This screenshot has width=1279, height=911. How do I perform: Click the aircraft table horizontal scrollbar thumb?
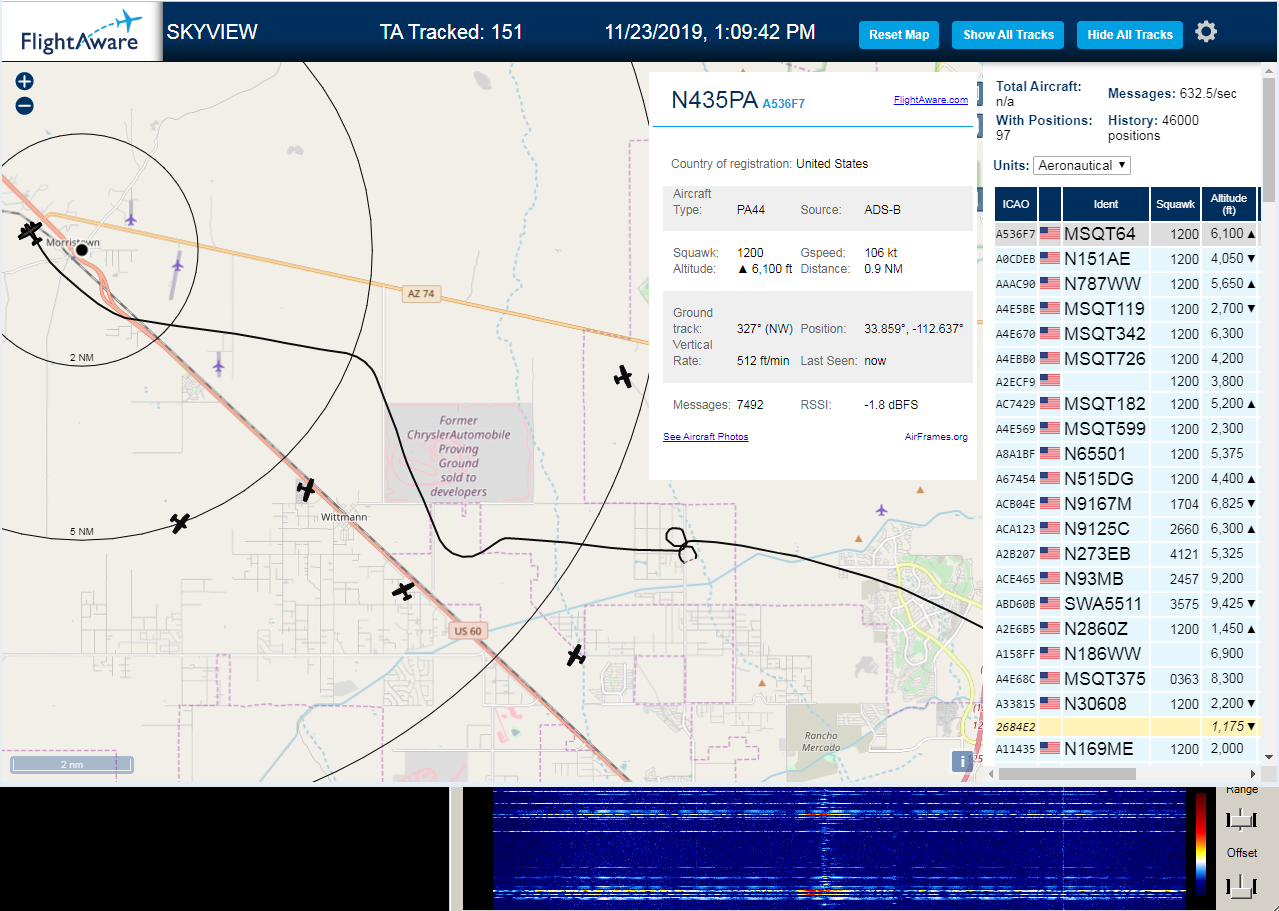[x=1067, y=774]
